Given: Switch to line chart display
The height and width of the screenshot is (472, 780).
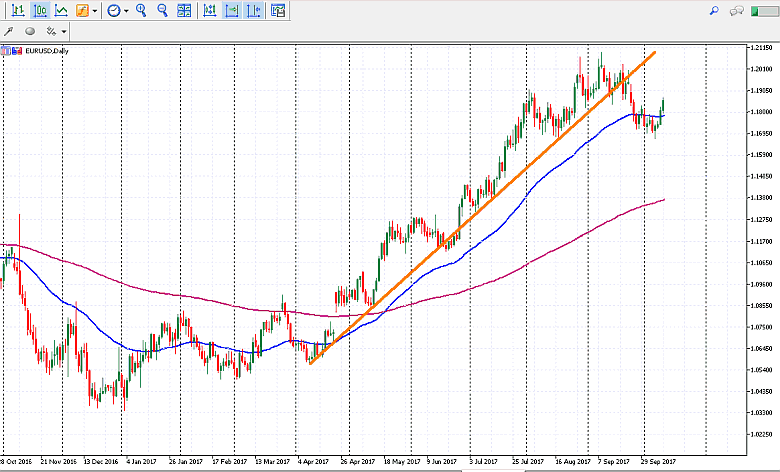Looking at the screenshot, I should click(x=61, y=11).
